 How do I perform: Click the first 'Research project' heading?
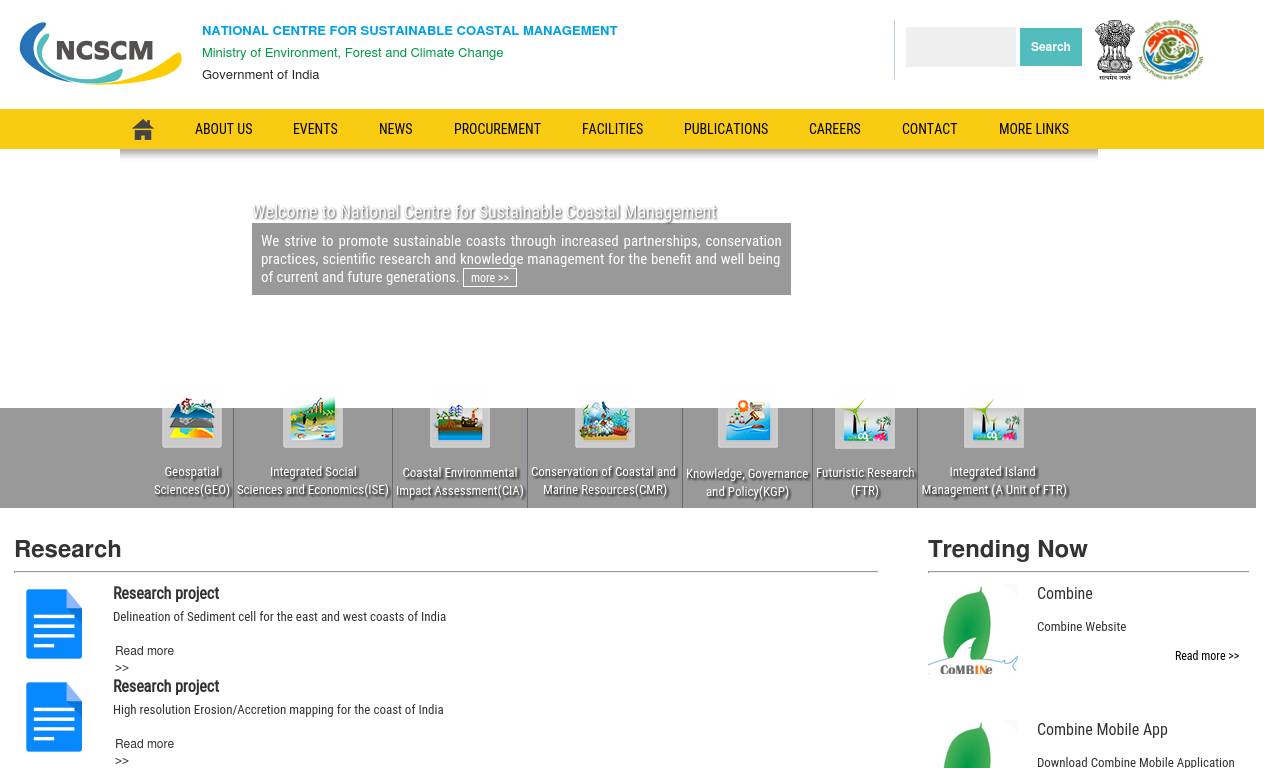[166, 594]
